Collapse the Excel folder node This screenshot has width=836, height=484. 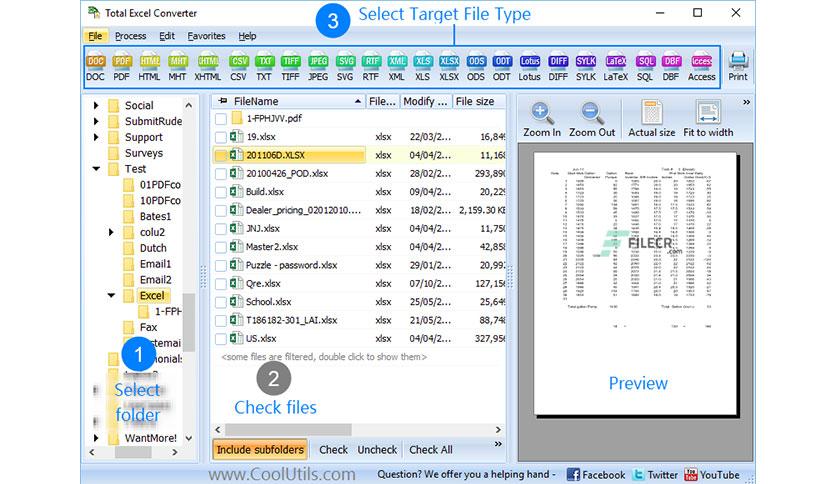coord(111,295)
